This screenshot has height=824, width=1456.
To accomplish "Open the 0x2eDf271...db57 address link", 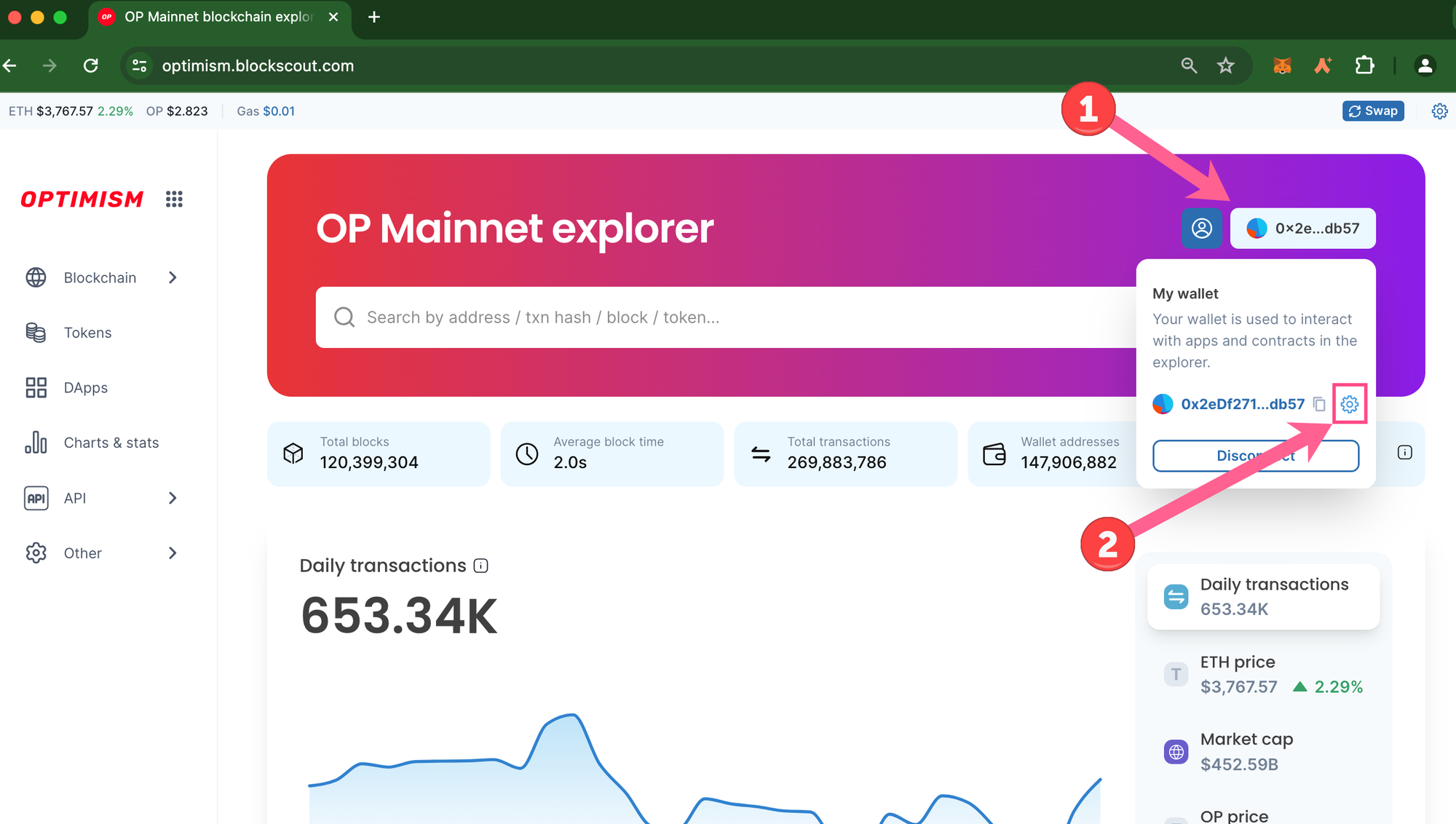I will pos(1243,404).
